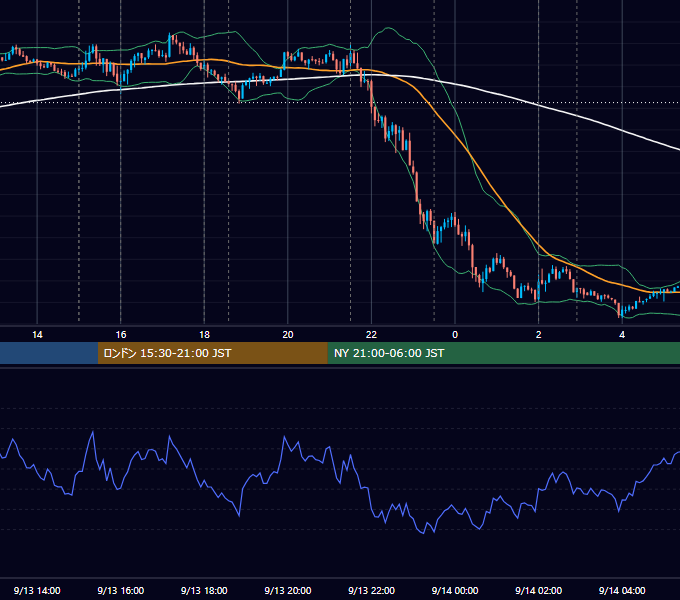Click the 9/13 14:00 date label
This screenshot has width=680, height=600.
[x=37, y=590]
